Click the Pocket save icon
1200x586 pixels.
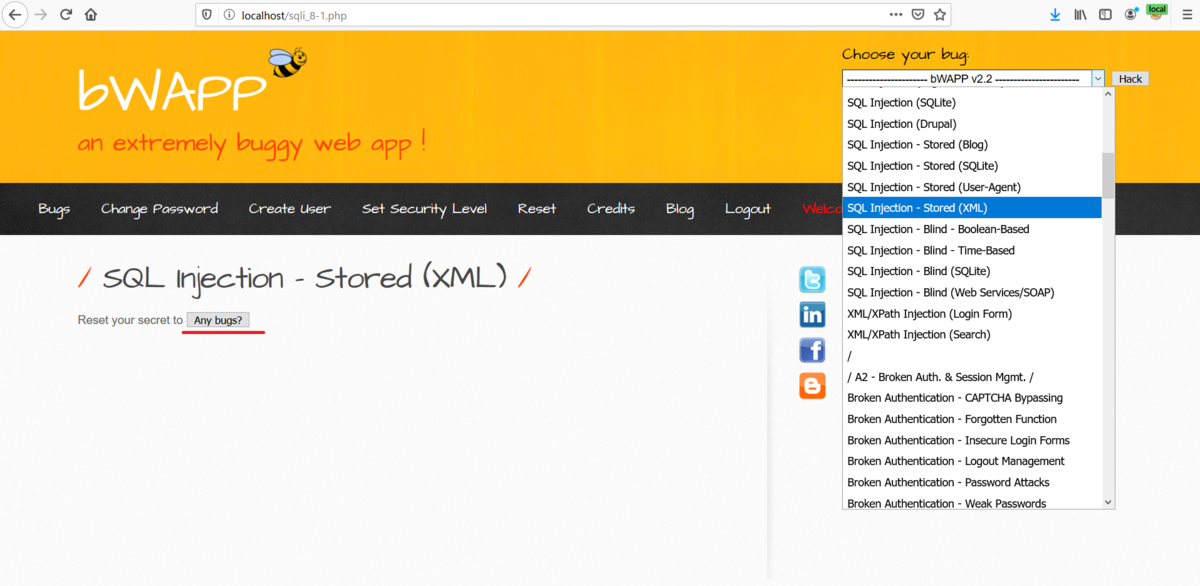918,15
